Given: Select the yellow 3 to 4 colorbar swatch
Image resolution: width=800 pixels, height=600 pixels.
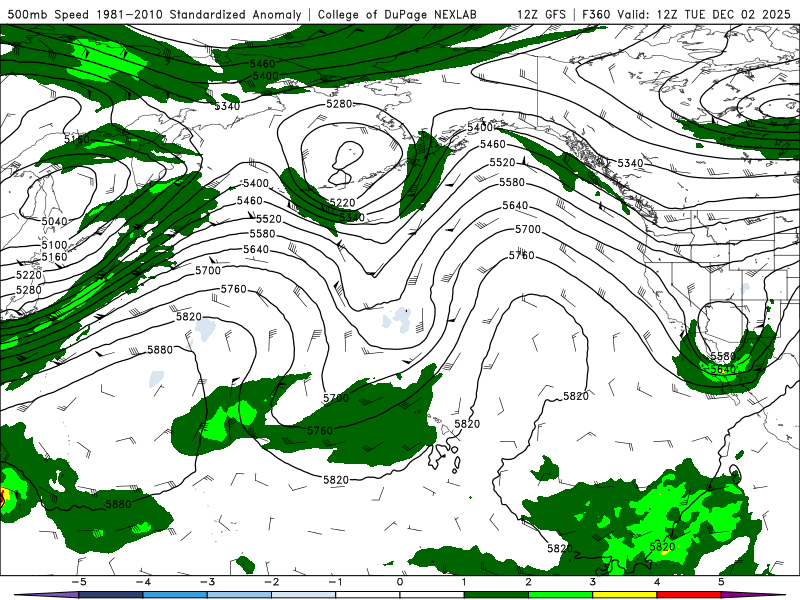Looking at the screenshot, I should (624, 595).
